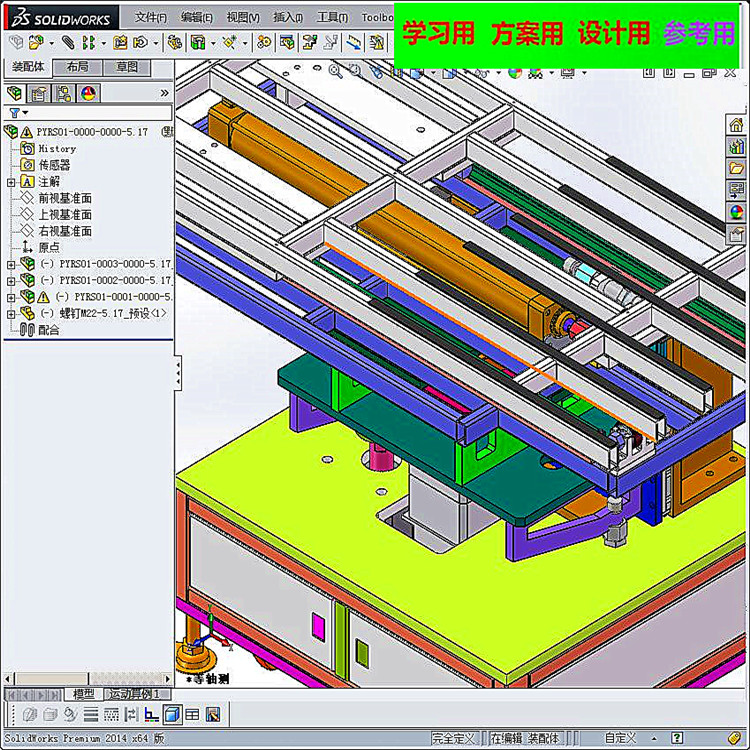Select the History folder in the tree
This screenshot has width=750, height=750.
[x=57, y=149]
